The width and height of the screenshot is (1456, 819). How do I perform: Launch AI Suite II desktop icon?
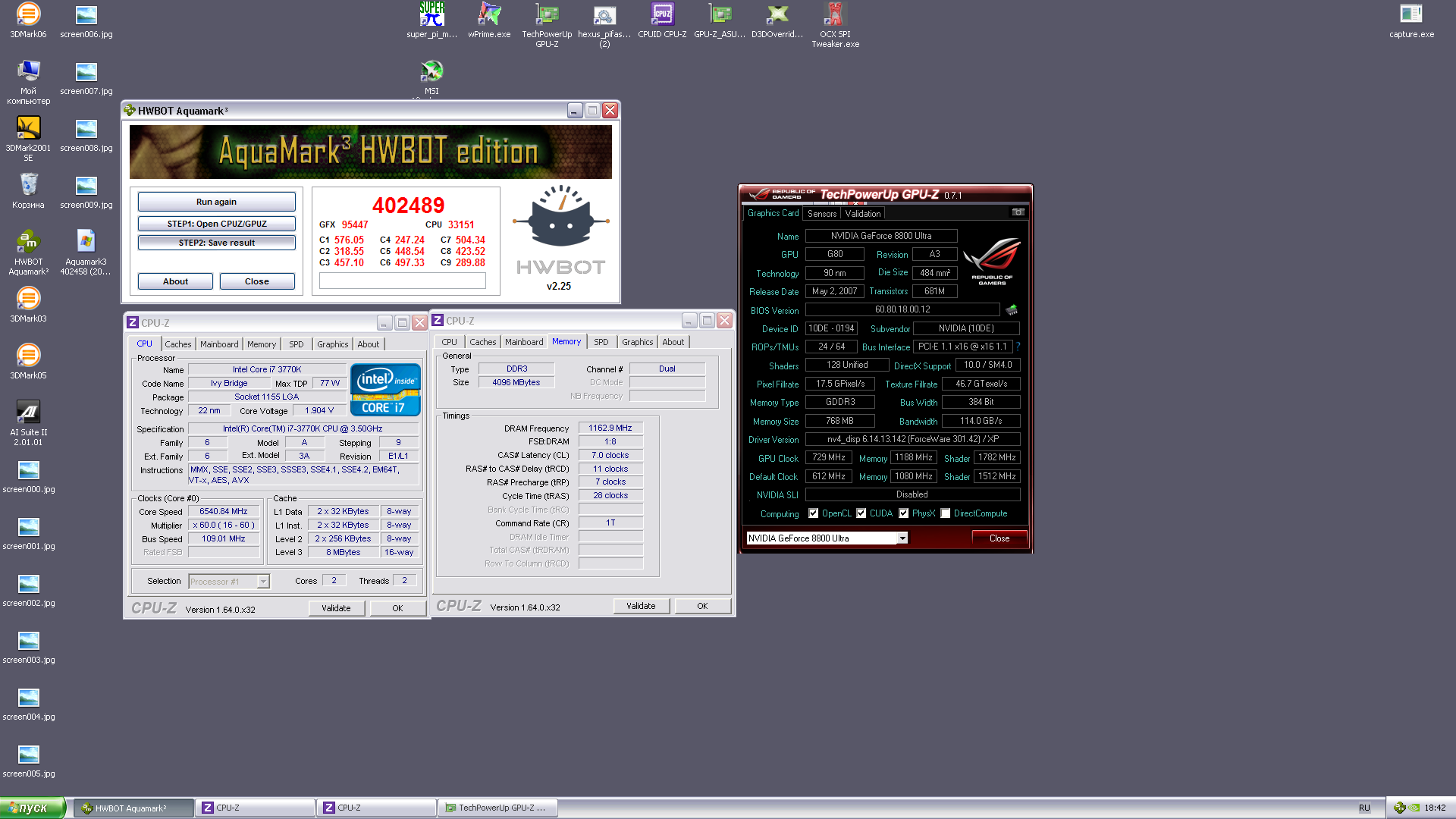[x=28, y=423]
